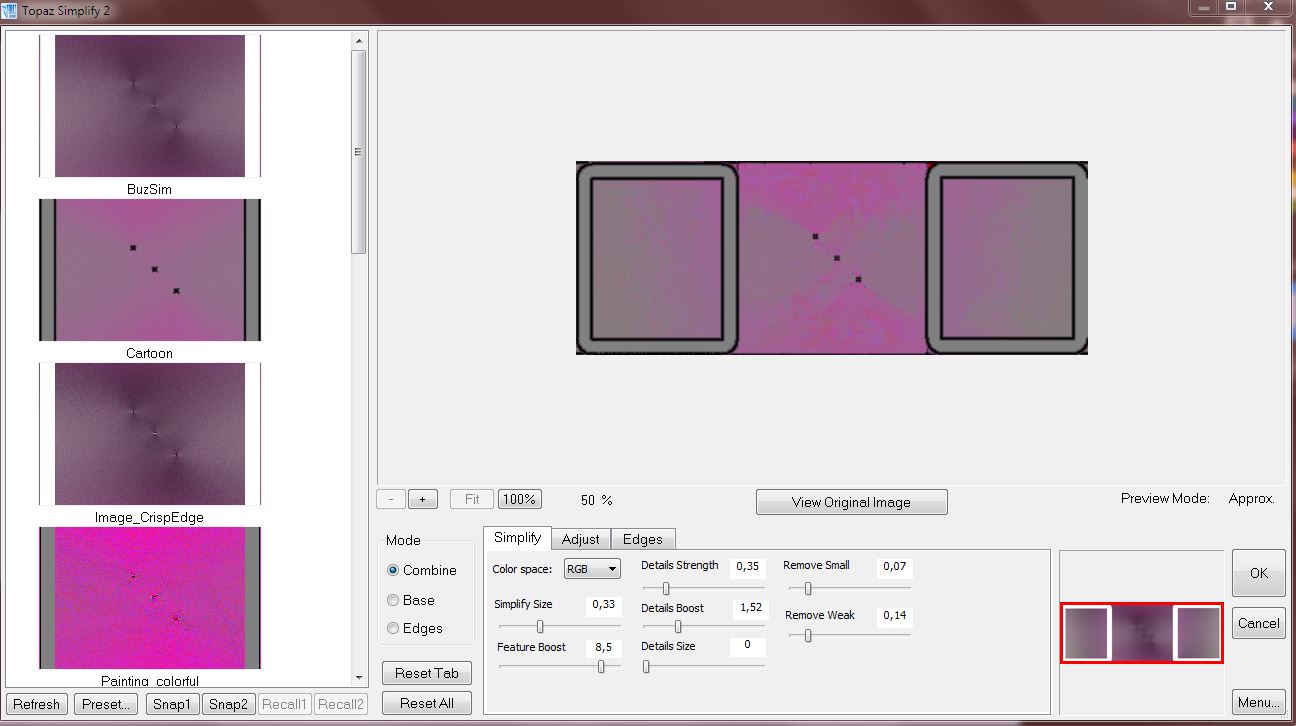Click the Details Size value field

coord(747,645)
